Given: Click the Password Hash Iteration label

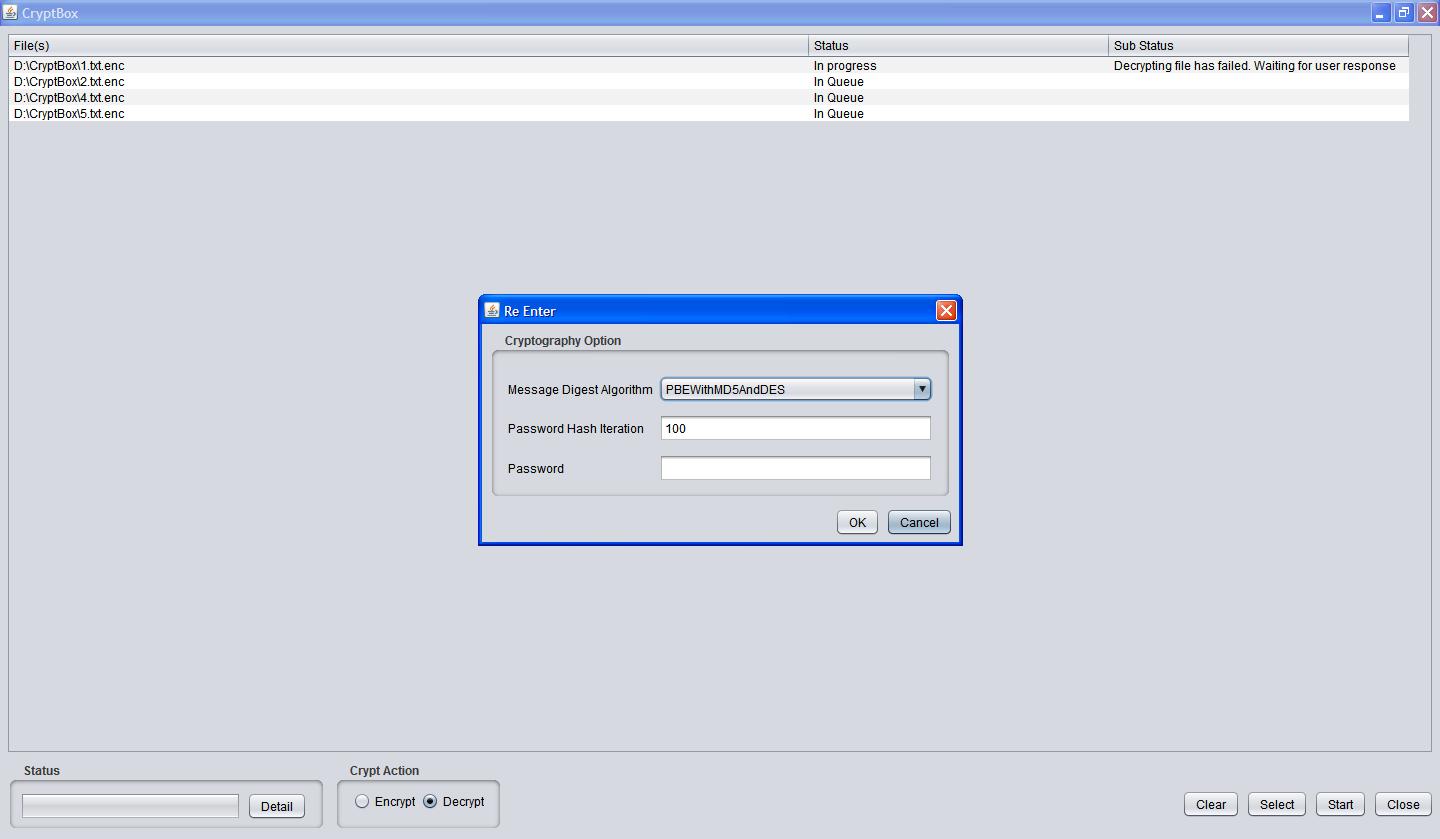Looking at the screenshot, I should (x=576, y=428).
